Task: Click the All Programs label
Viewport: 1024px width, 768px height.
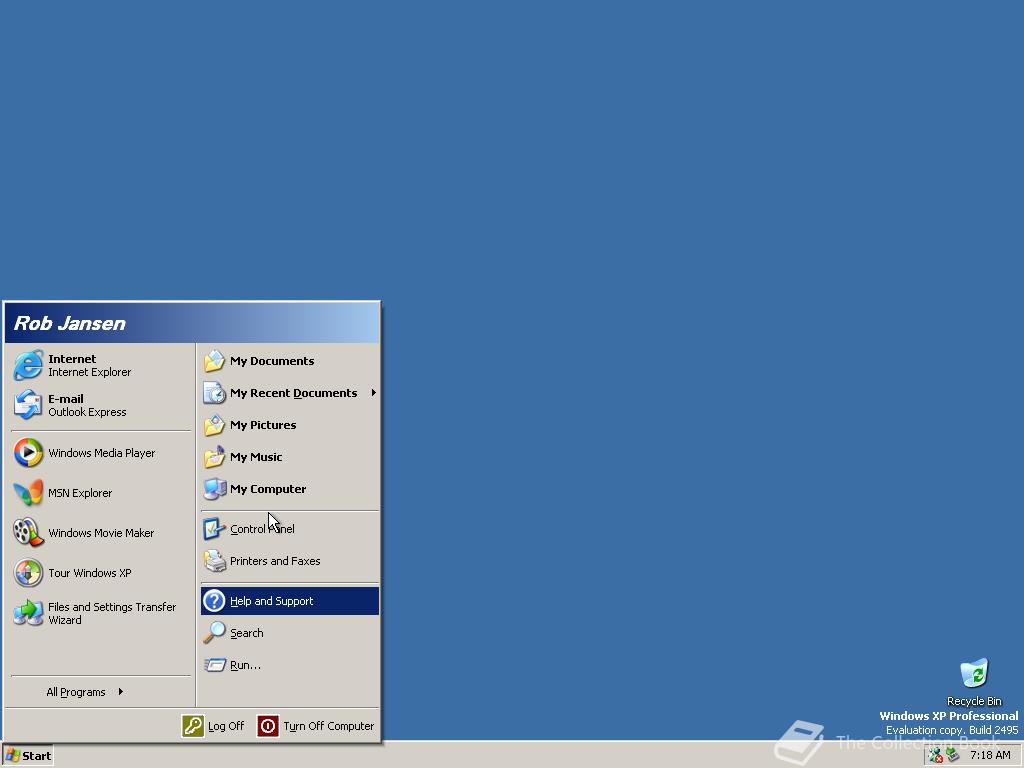Action: [75, 692]
